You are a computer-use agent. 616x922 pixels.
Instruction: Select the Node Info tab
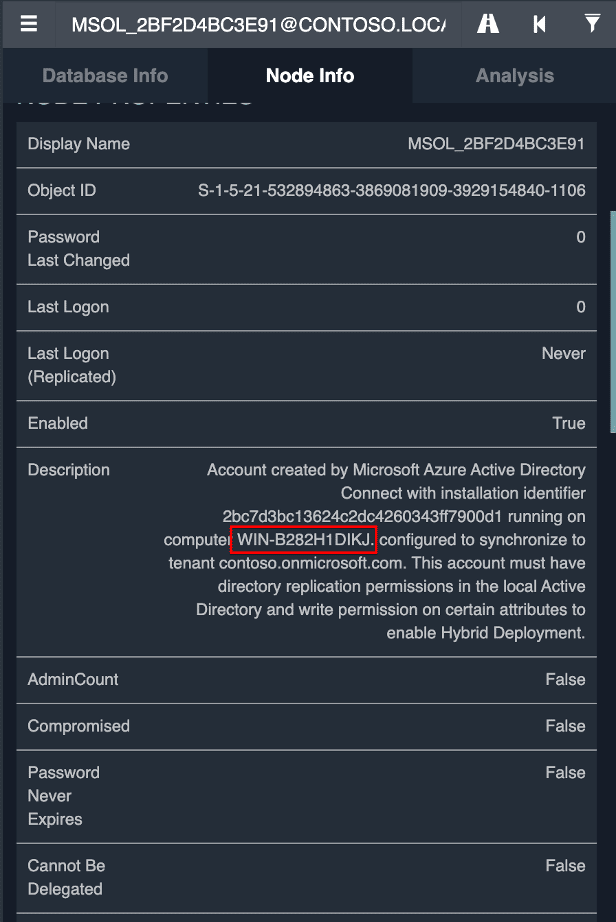310,76
